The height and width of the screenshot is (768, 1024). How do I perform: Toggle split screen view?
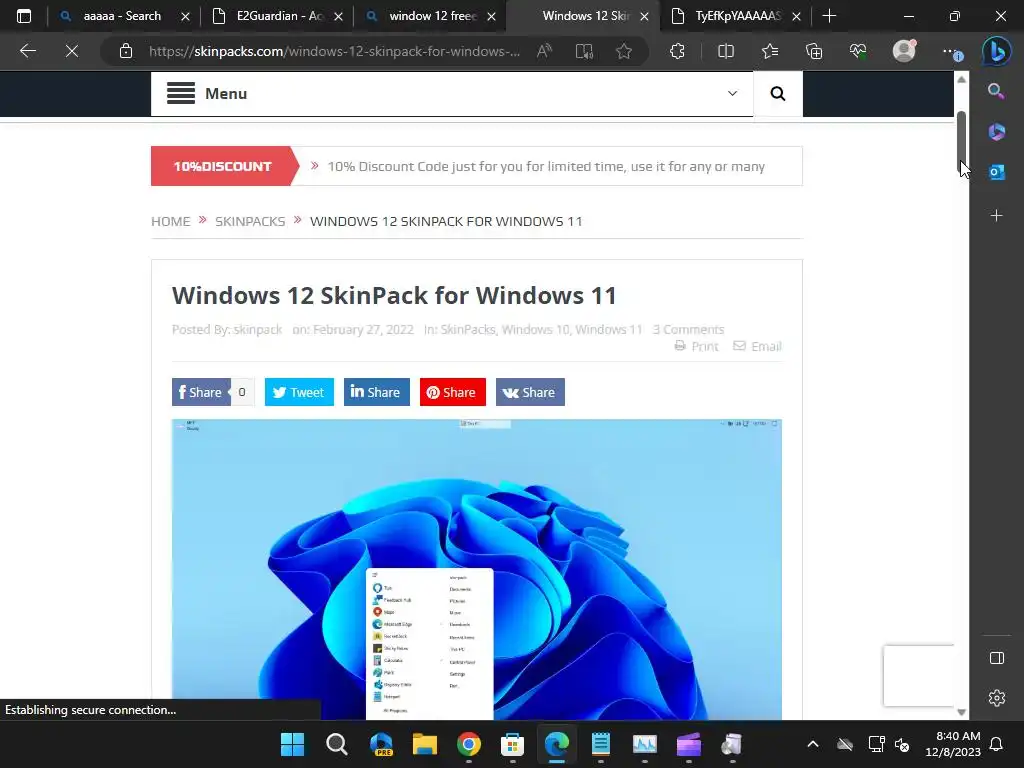726,51
